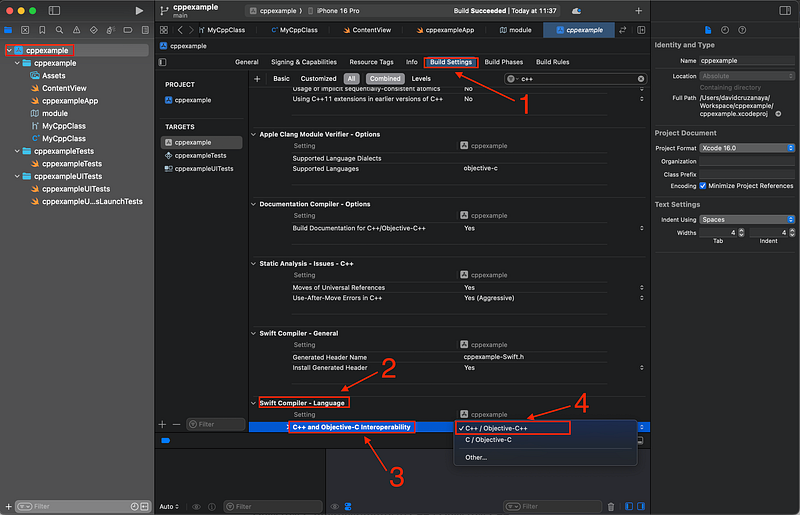Show the History inspector clock icon

tap(725, 30)
